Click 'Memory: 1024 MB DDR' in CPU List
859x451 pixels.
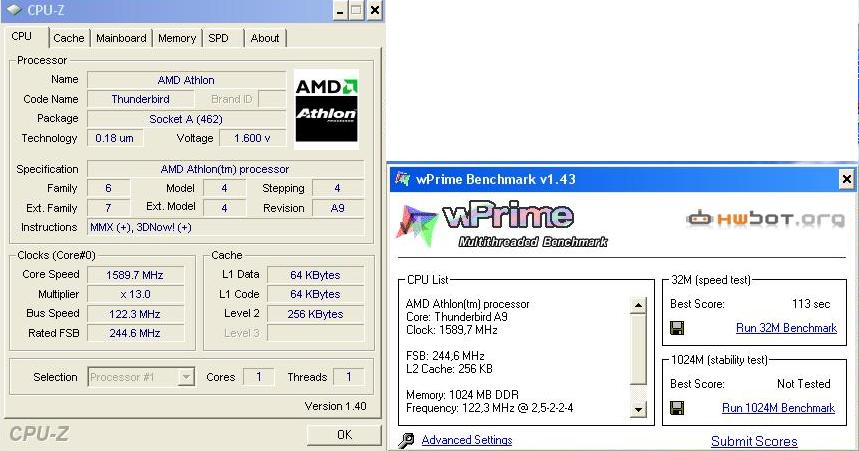coord(462,395)
